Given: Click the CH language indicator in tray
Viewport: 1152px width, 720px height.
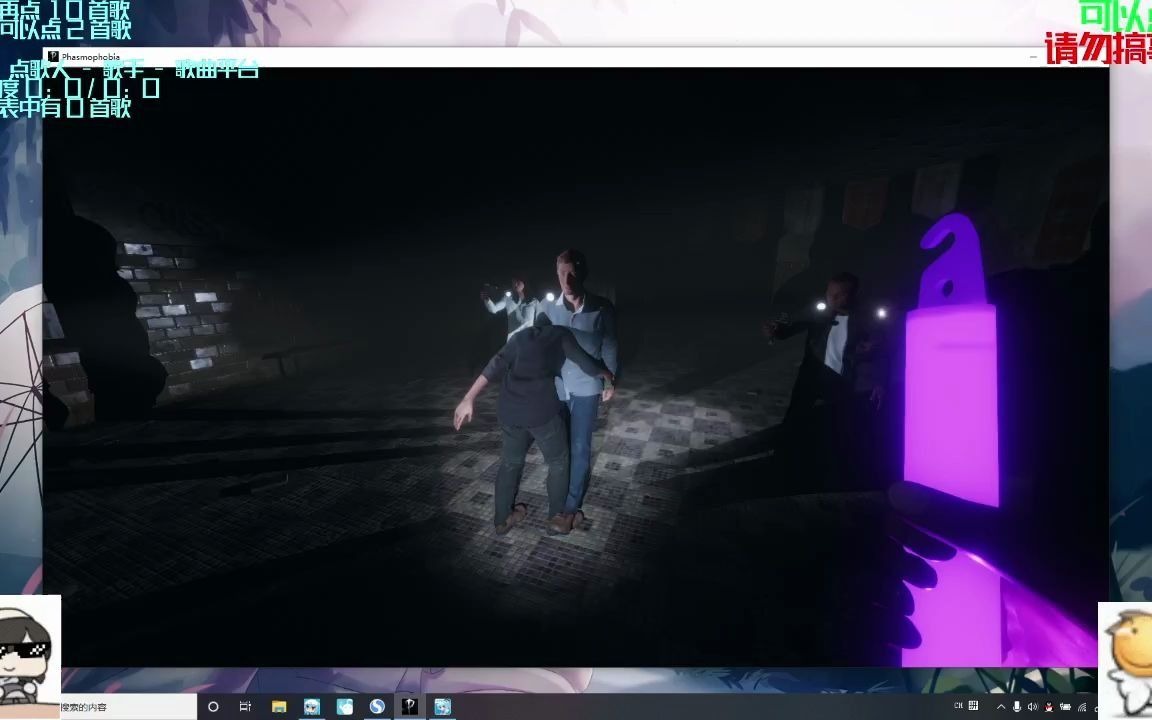Looking at the screenshot, I should tap(958, 706).
